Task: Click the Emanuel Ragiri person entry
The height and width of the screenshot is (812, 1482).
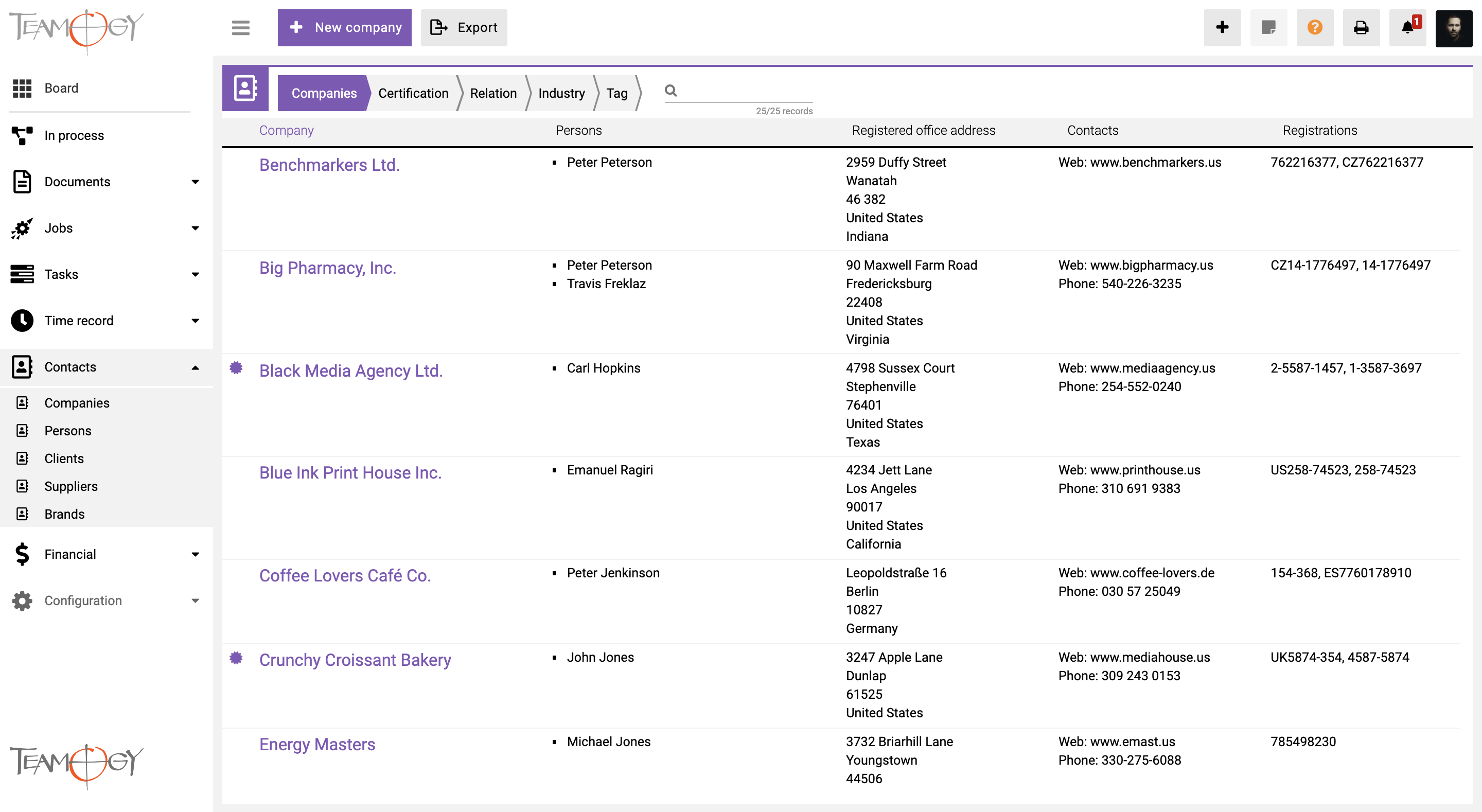Action: [x=610, y=470]
